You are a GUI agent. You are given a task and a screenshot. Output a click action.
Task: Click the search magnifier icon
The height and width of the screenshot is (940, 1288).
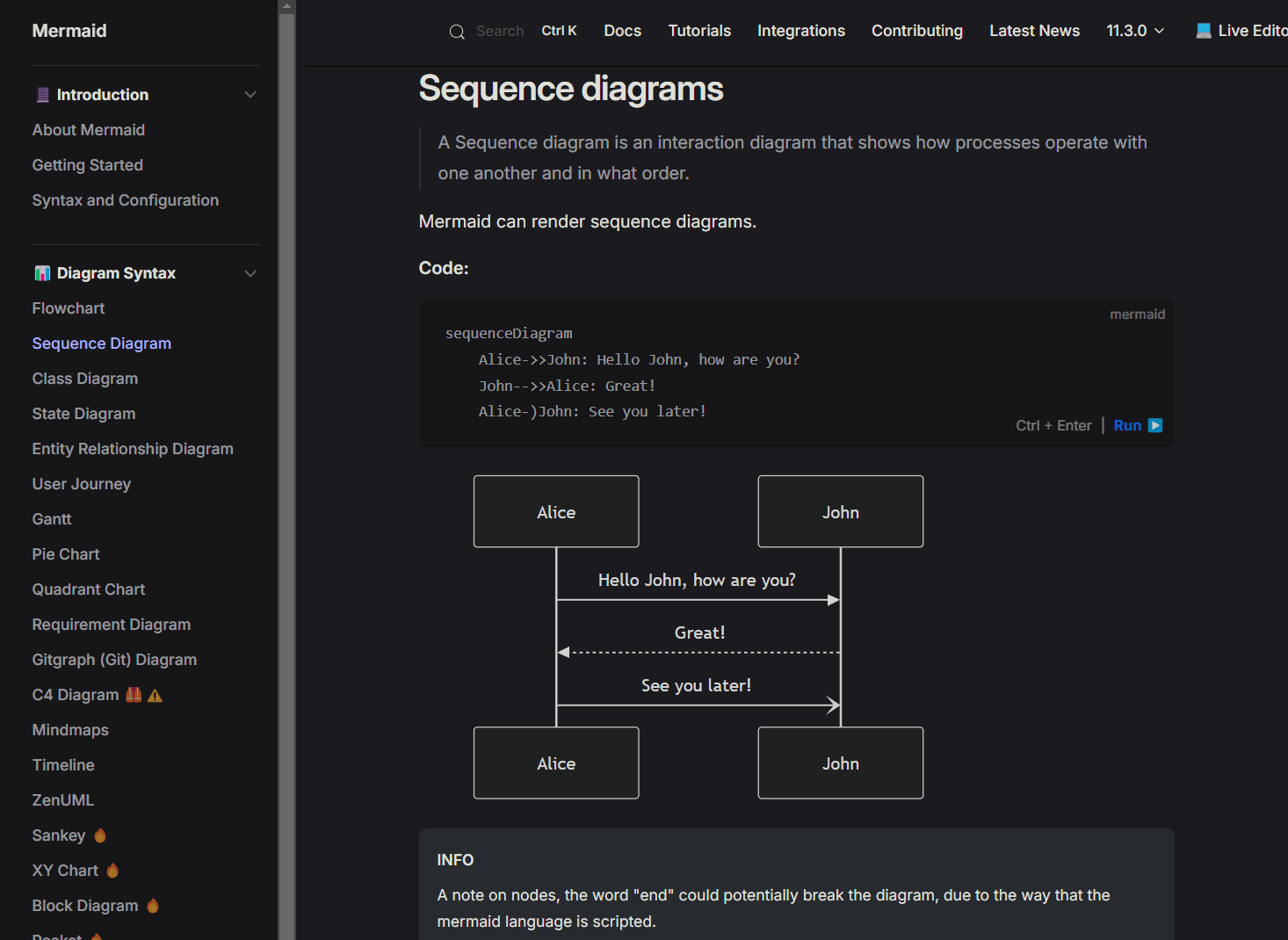(457, 32)
